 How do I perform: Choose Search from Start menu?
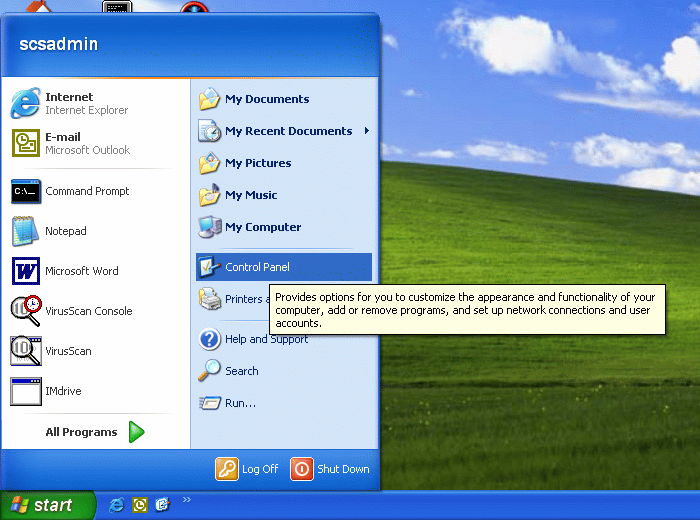241,371
